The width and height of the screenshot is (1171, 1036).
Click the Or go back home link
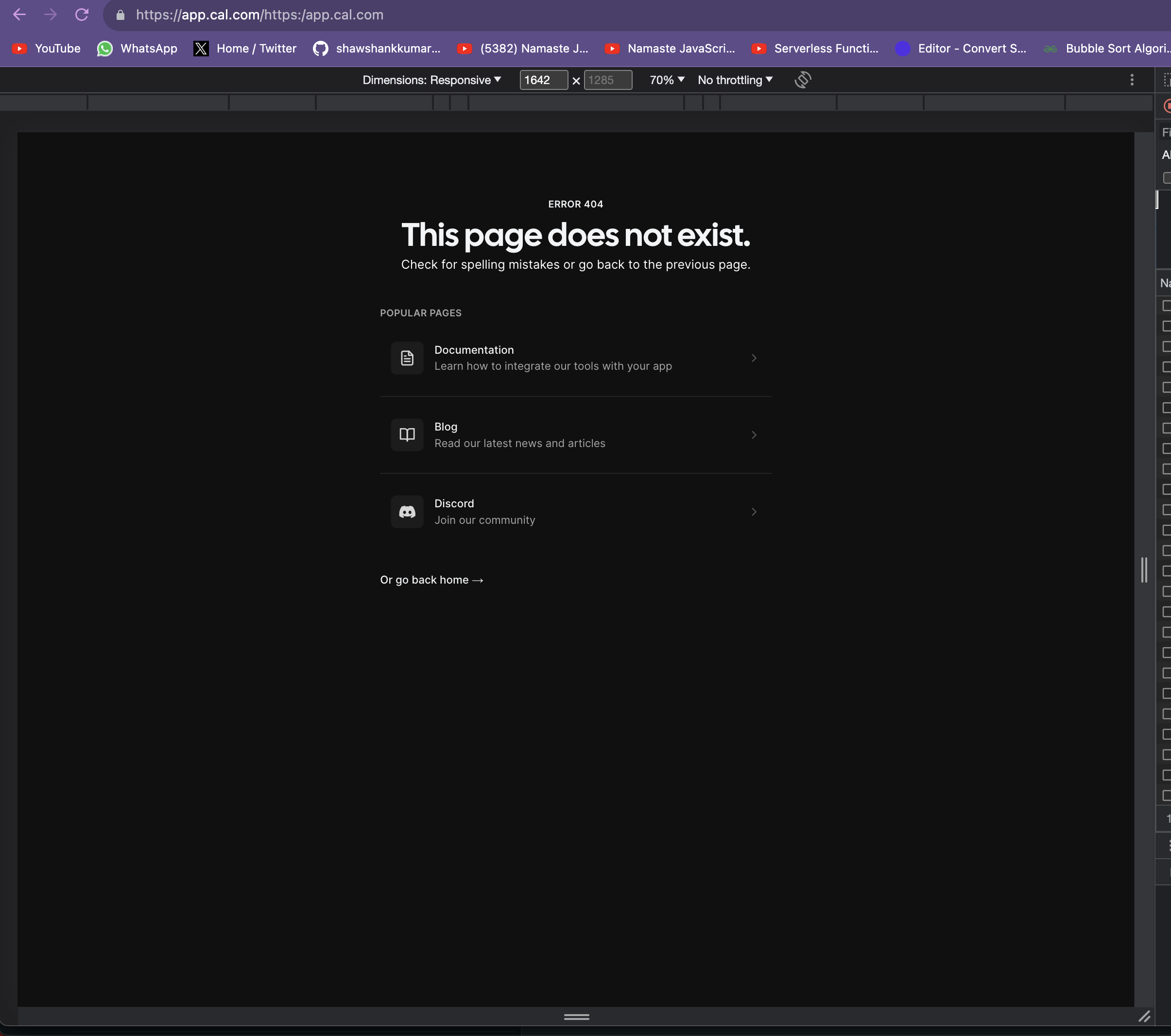pos(431,579)
